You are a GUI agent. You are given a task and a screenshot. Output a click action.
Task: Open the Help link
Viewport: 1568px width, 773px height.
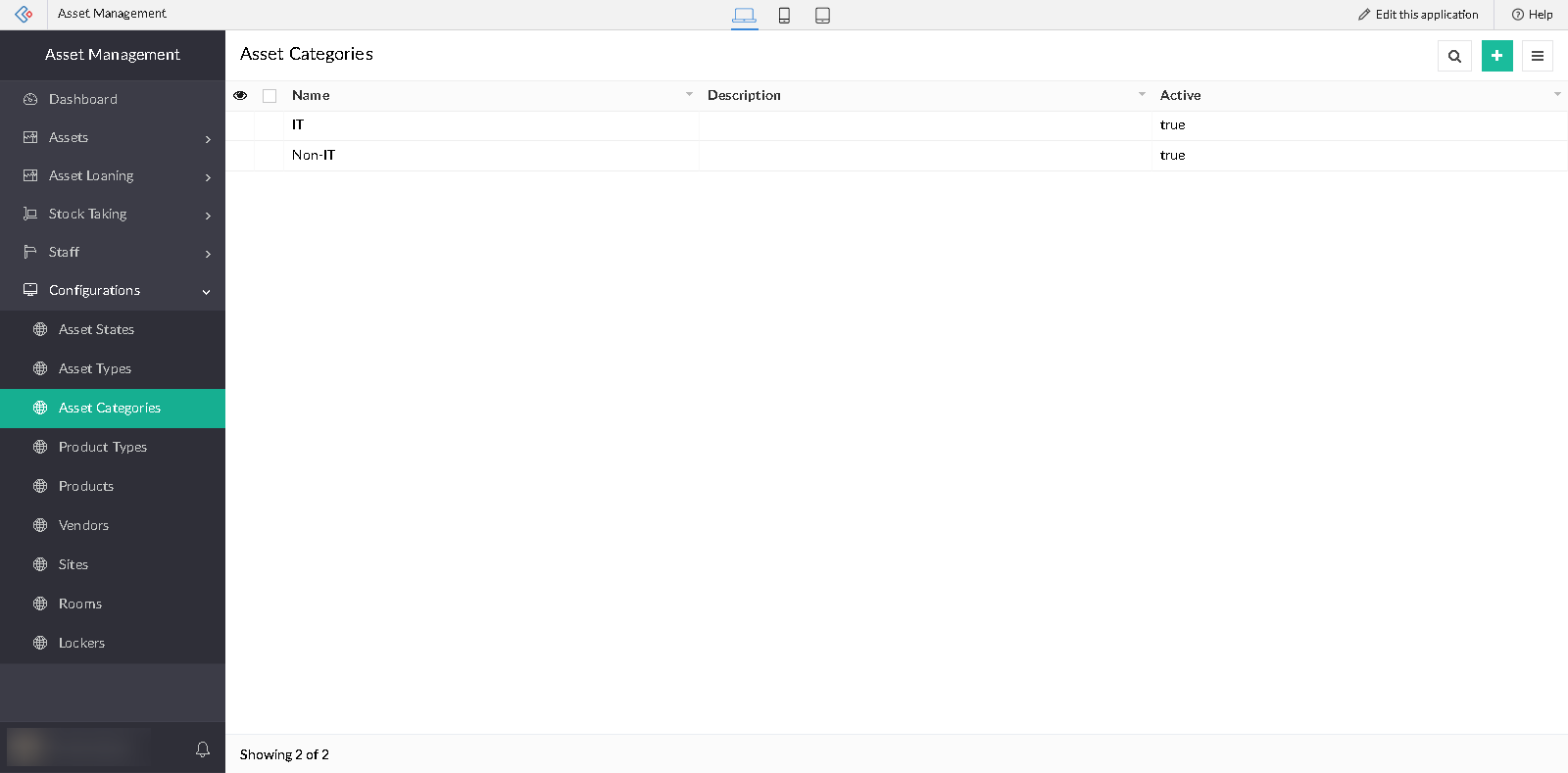tap(1532, 15)
